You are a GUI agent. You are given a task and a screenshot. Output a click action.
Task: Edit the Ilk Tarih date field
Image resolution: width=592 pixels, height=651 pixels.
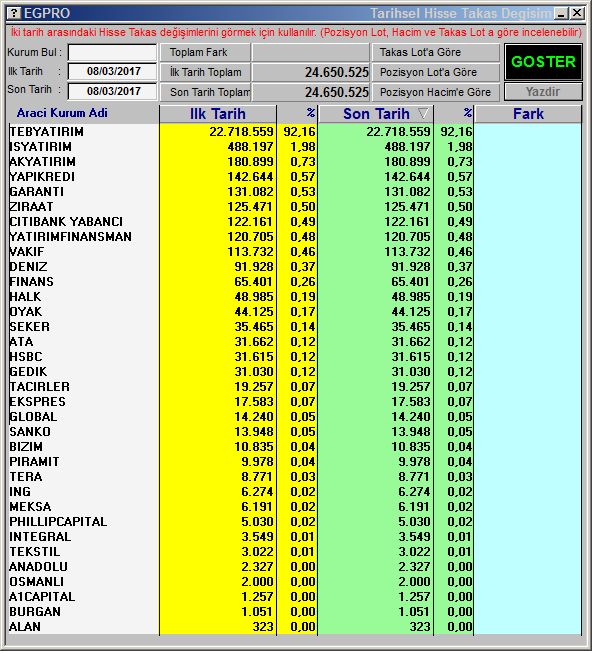click(x=113, y=71)
